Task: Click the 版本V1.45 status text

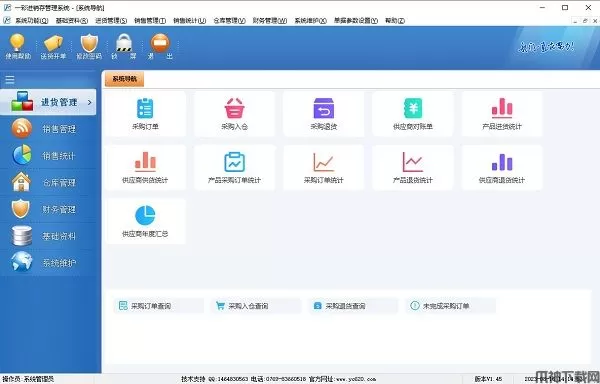Action: pyautogui.click(x=488, y=379)
